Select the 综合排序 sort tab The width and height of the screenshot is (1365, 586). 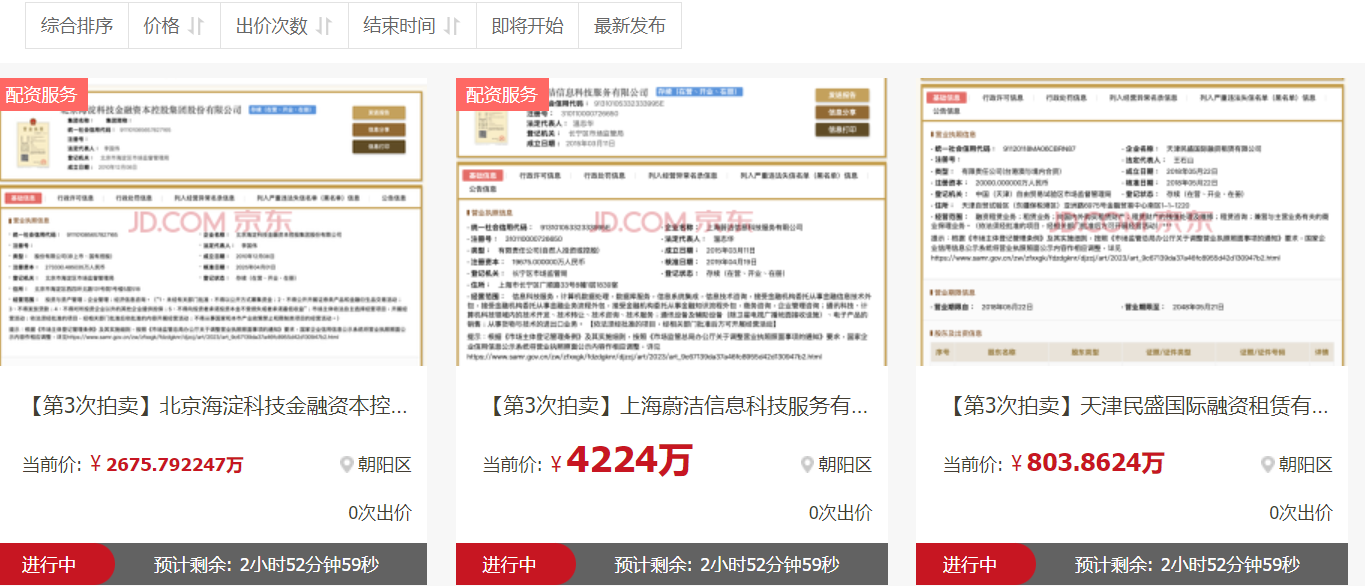pos(77,26)
